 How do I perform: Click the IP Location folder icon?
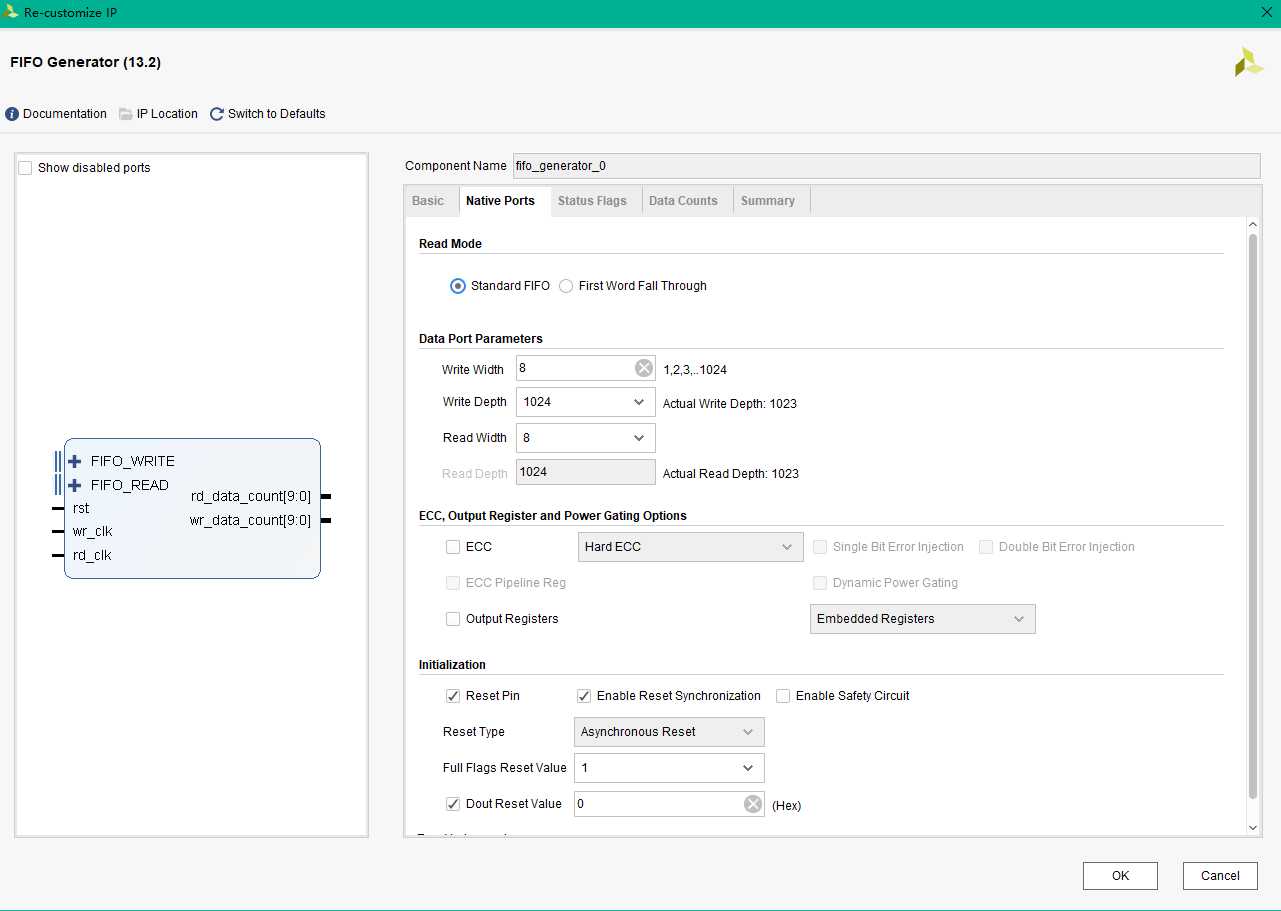pos(126,114)
